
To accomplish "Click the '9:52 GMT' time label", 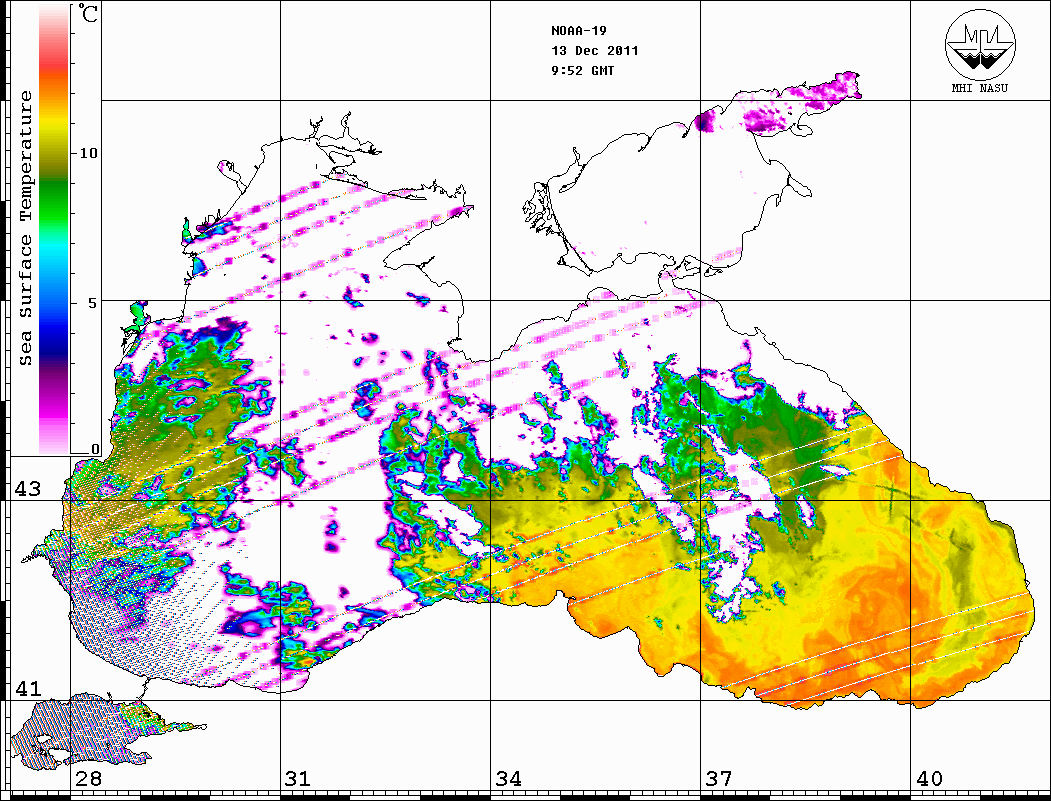I will [582, 70].
